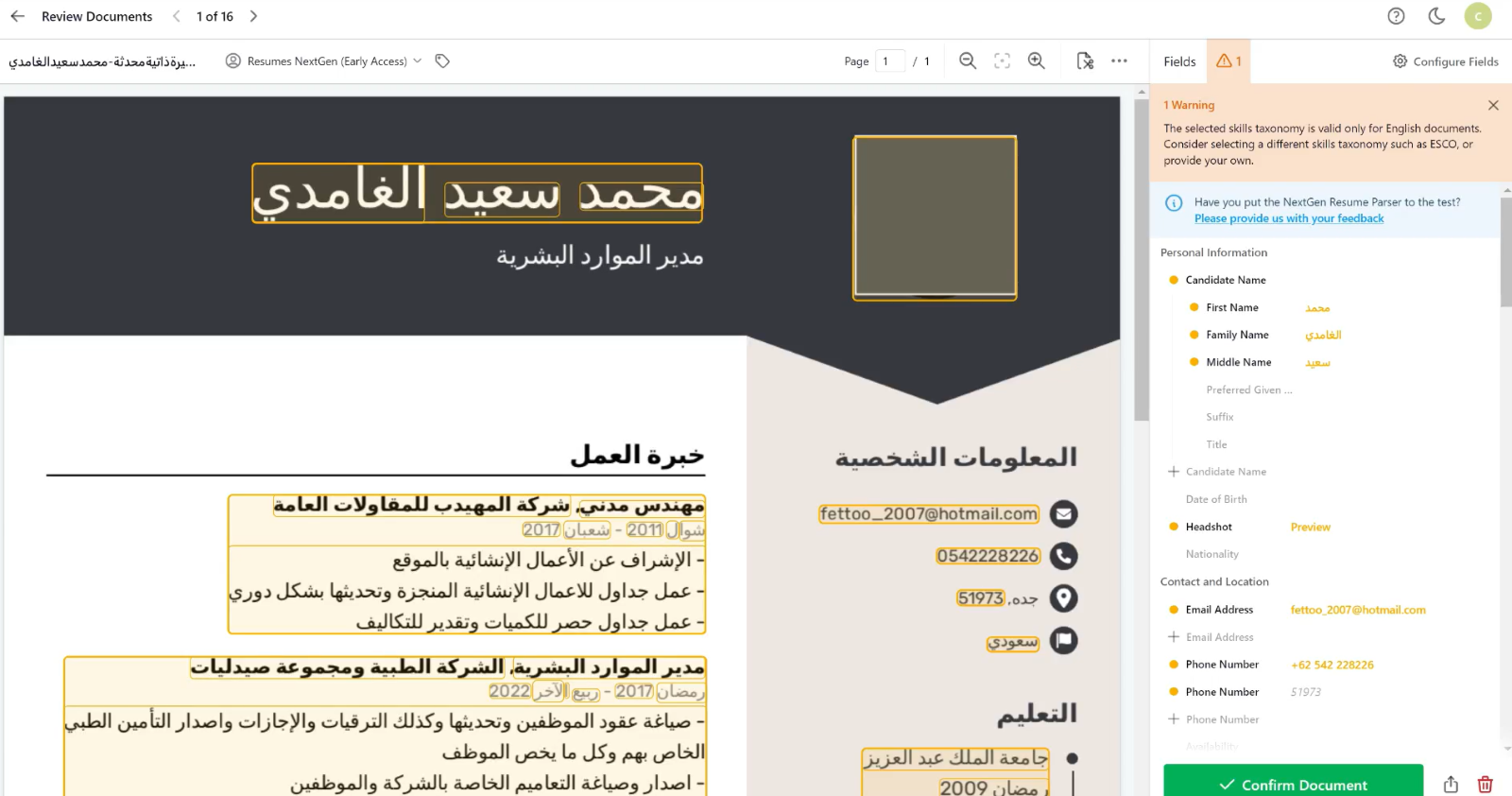Click the highlighted year 2022 in resume
1512x796 pixels.
click(x=509, y=691)
